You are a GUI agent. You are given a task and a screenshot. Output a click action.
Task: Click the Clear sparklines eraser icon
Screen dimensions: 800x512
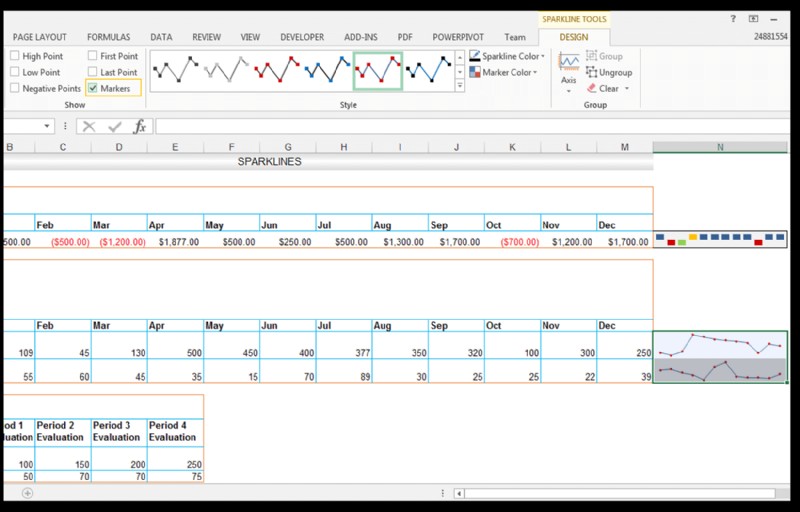click(x=592, y=88)
